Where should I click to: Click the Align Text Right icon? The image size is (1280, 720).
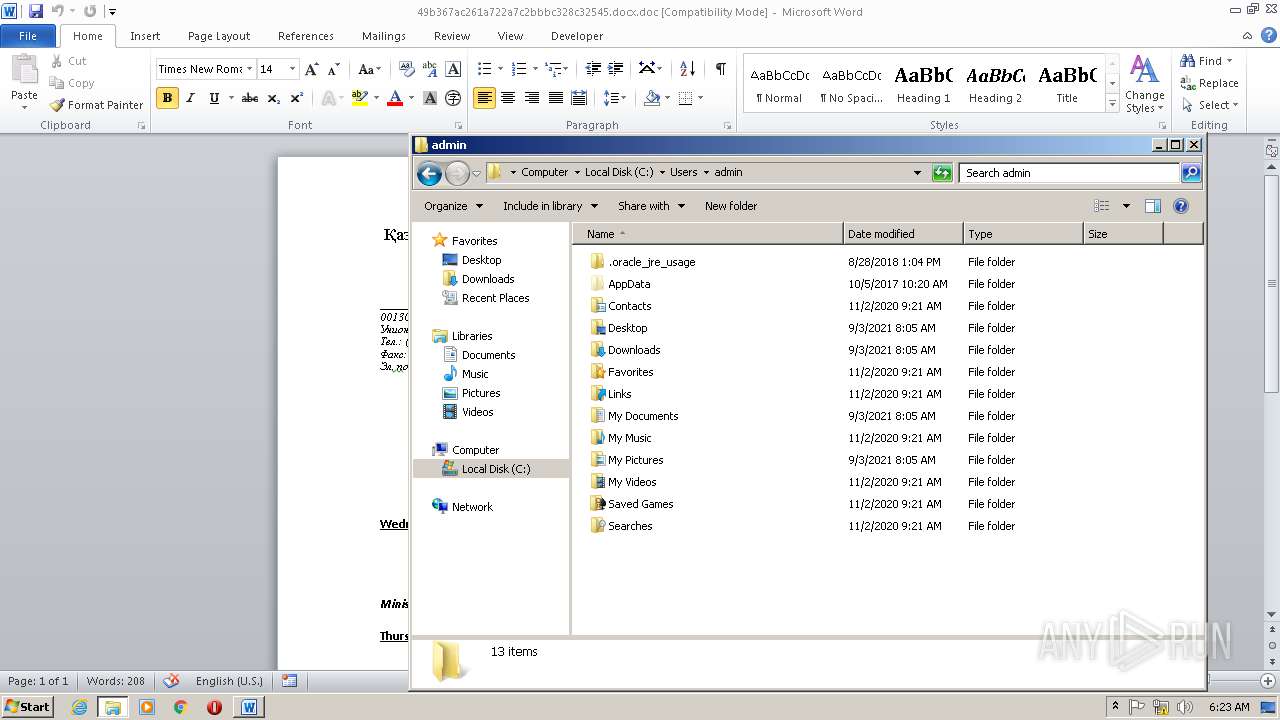tap(532, 98)
